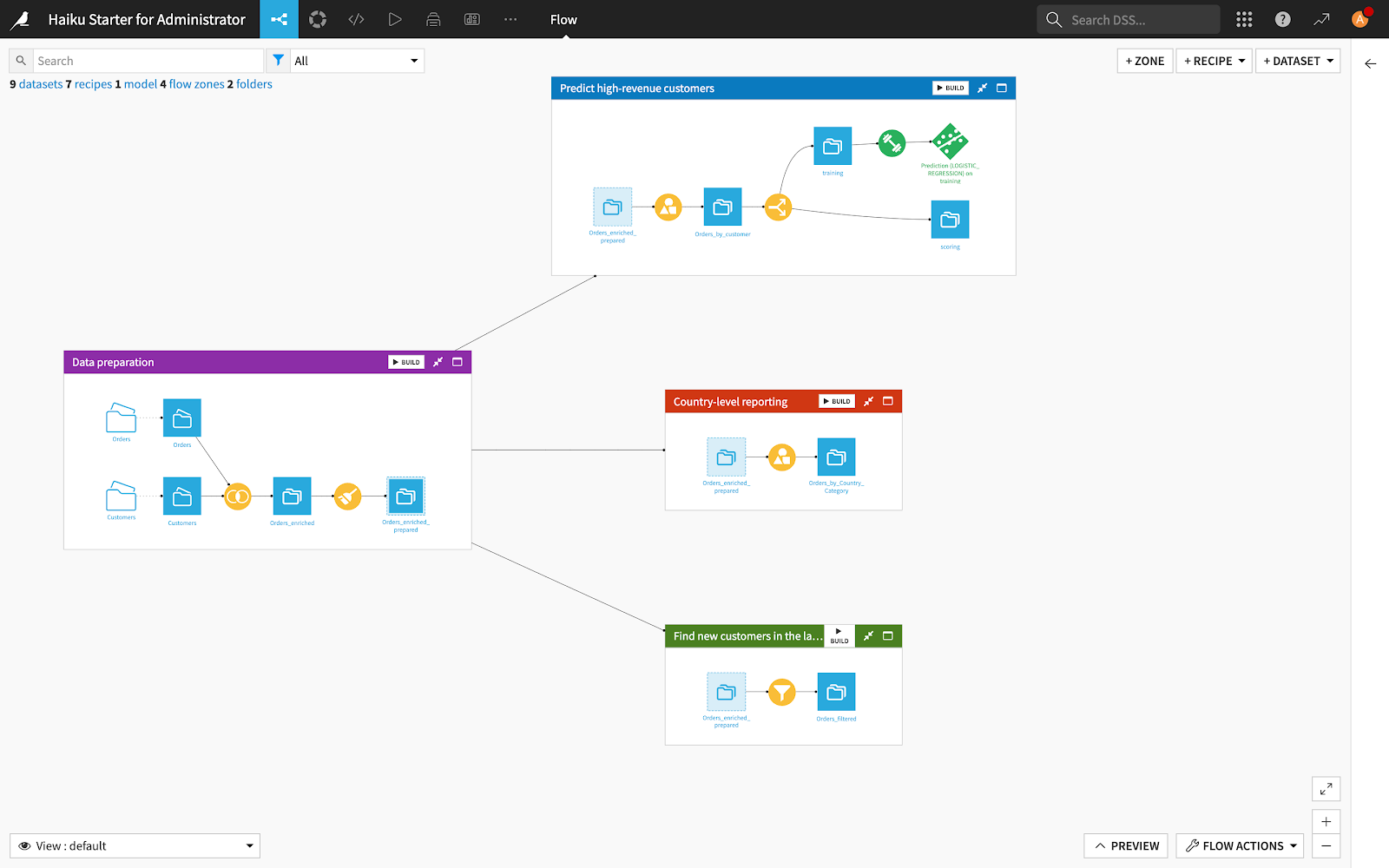Open the visual analyses circle icon
This screenshot has height=868, width=1389.
(318, 19)
